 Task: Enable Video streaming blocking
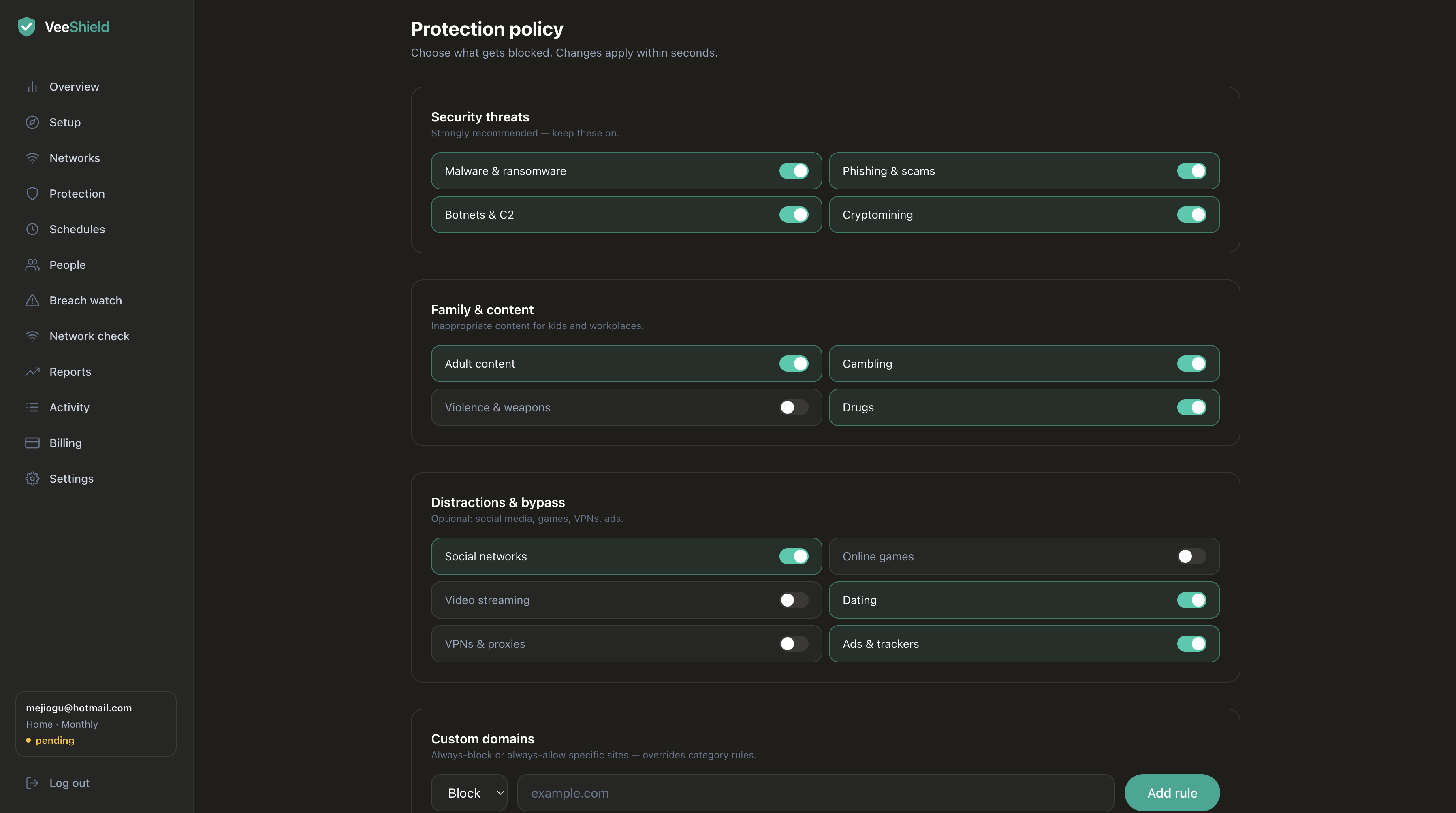click(794, 600)
